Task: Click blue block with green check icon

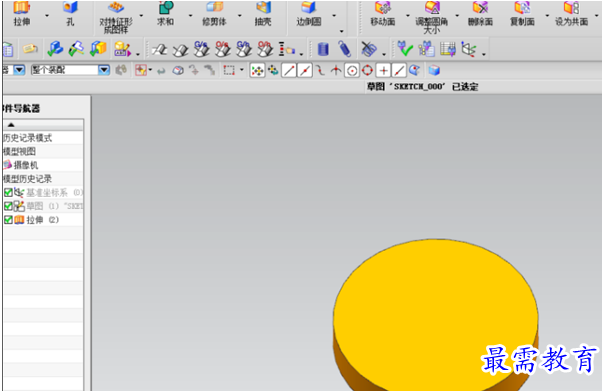Action: pyautogui.click(x=55, y=49)
